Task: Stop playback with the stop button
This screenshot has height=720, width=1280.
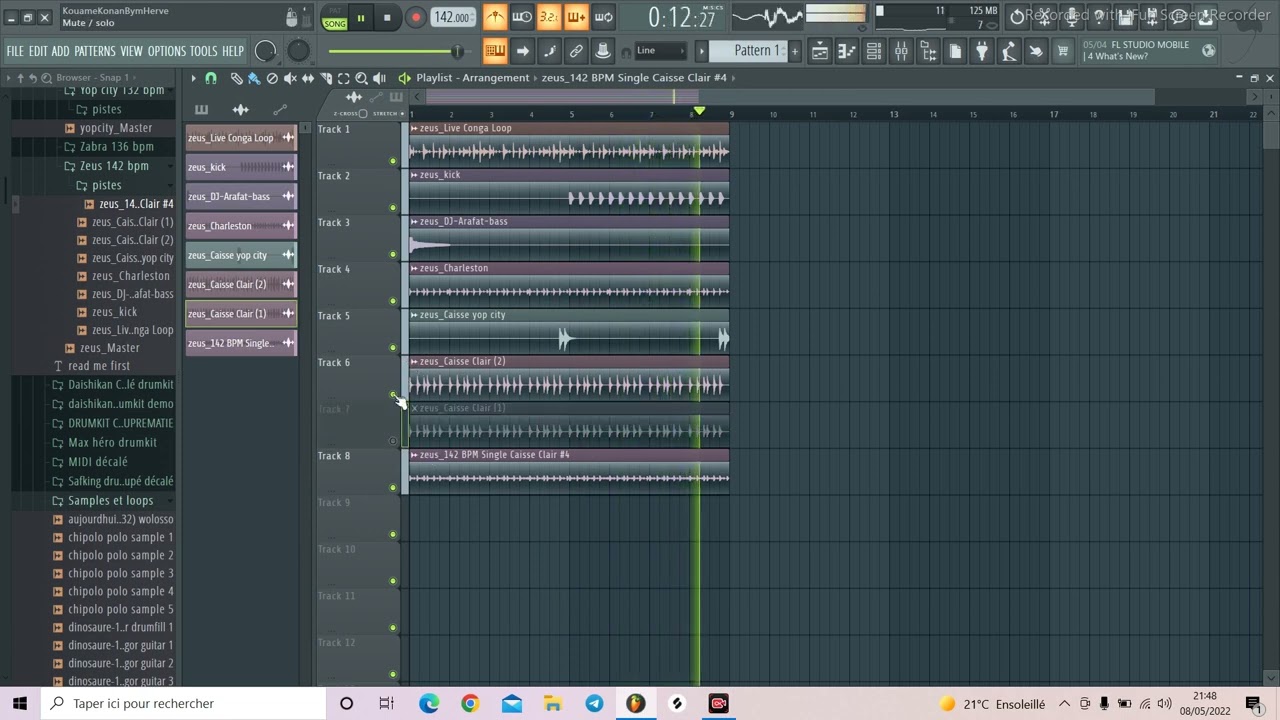Action: (x=387, y=17)
